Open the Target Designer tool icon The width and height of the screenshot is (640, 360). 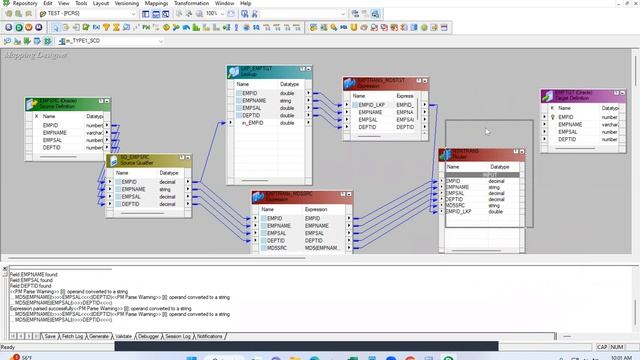click(x=18, y=41)
